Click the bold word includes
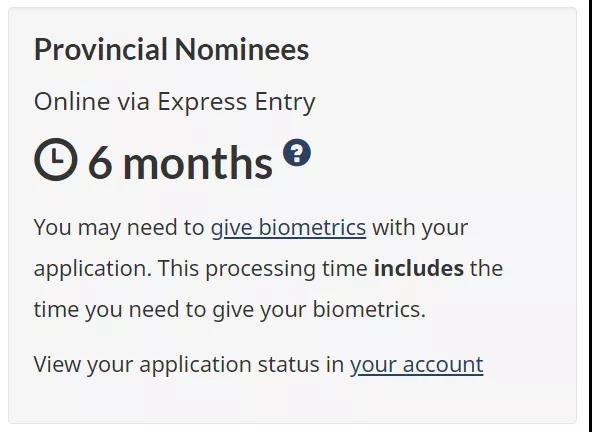Viewport: 592px width, 432px height. (419, 268)
